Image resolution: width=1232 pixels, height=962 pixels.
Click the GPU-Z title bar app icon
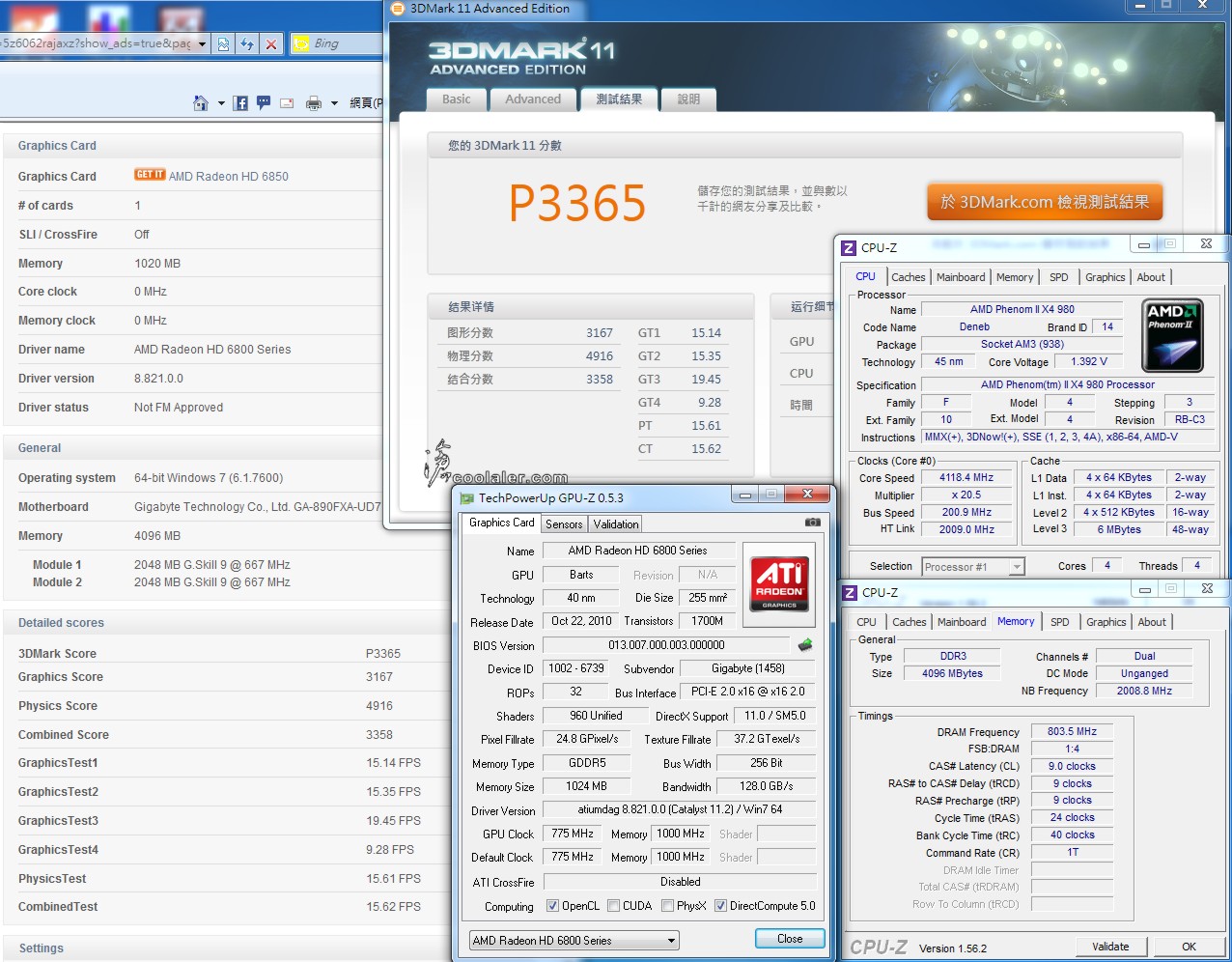(x=467, y=497)
